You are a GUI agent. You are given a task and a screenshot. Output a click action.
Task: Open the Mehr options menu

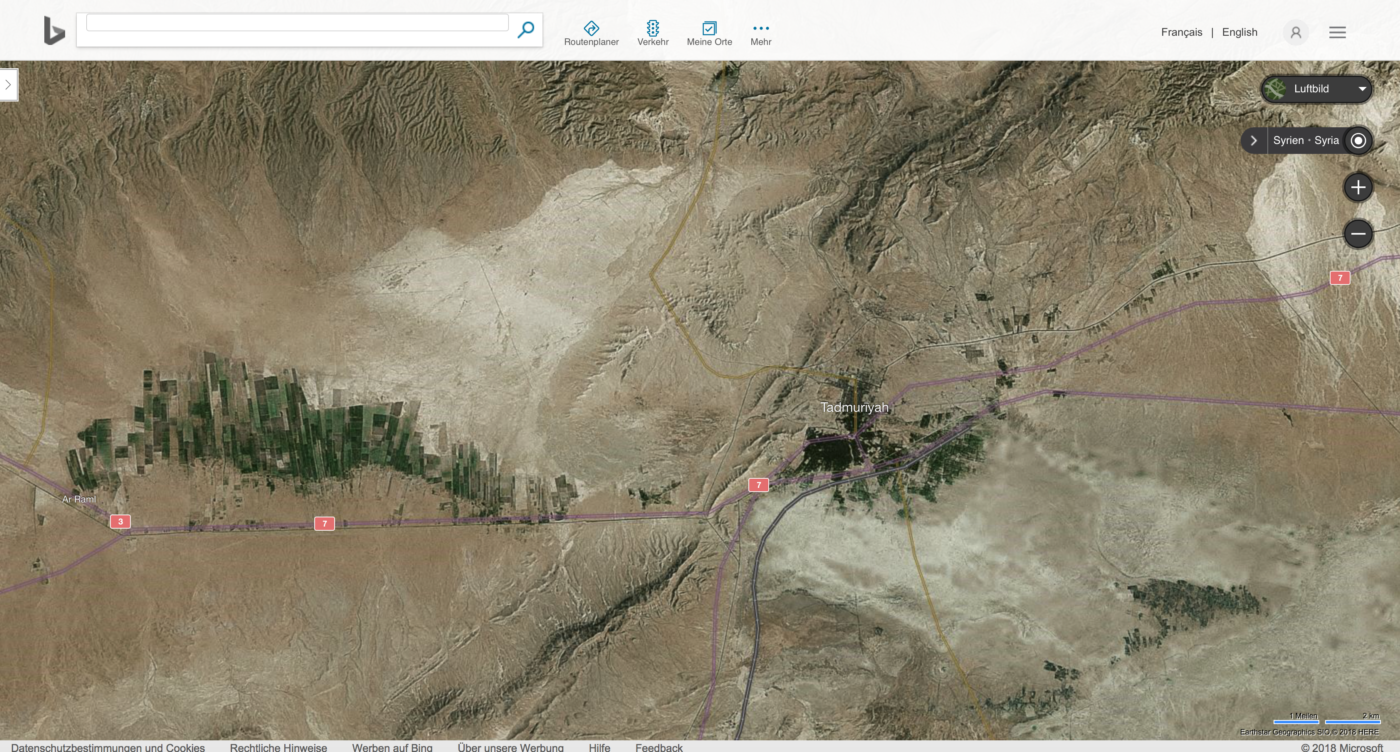[761, 33]
